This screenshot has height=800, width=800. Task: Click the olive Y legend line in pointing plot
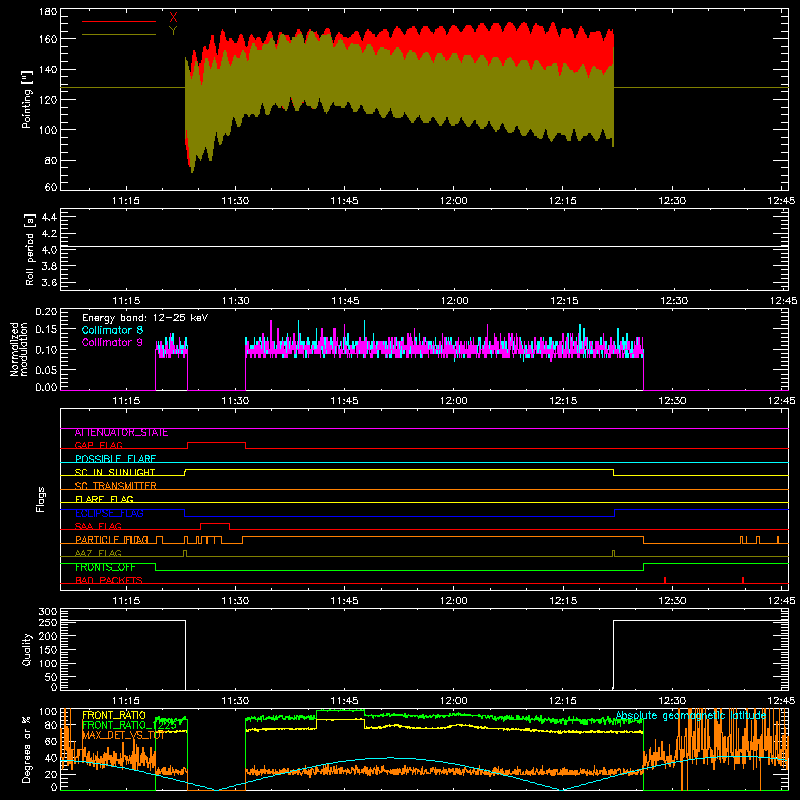point(119,35)
